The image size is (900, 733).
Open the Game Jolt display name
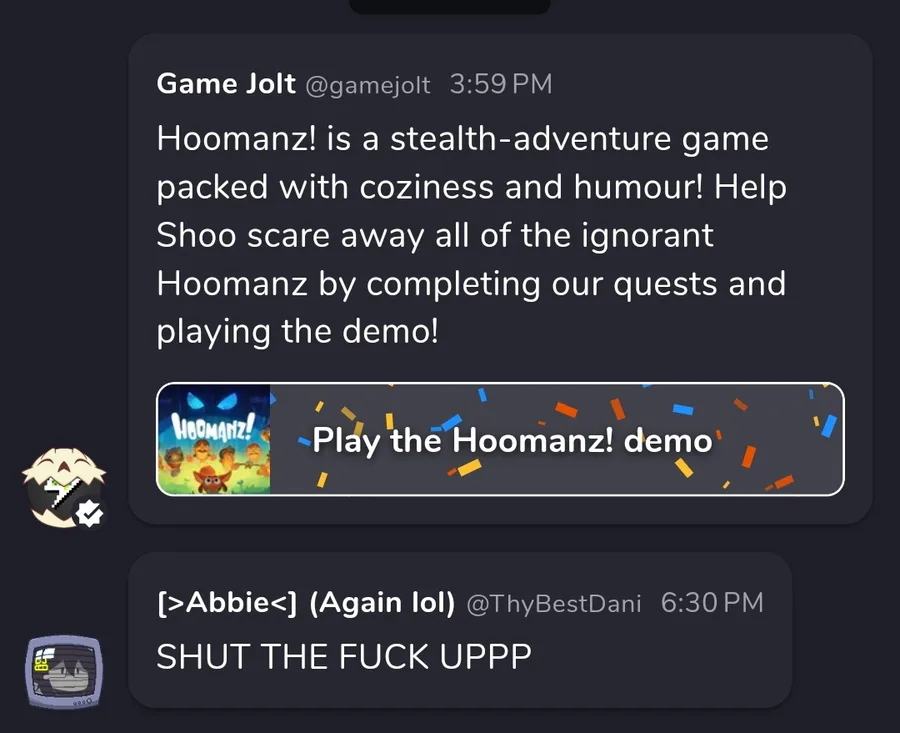[226, 84]
